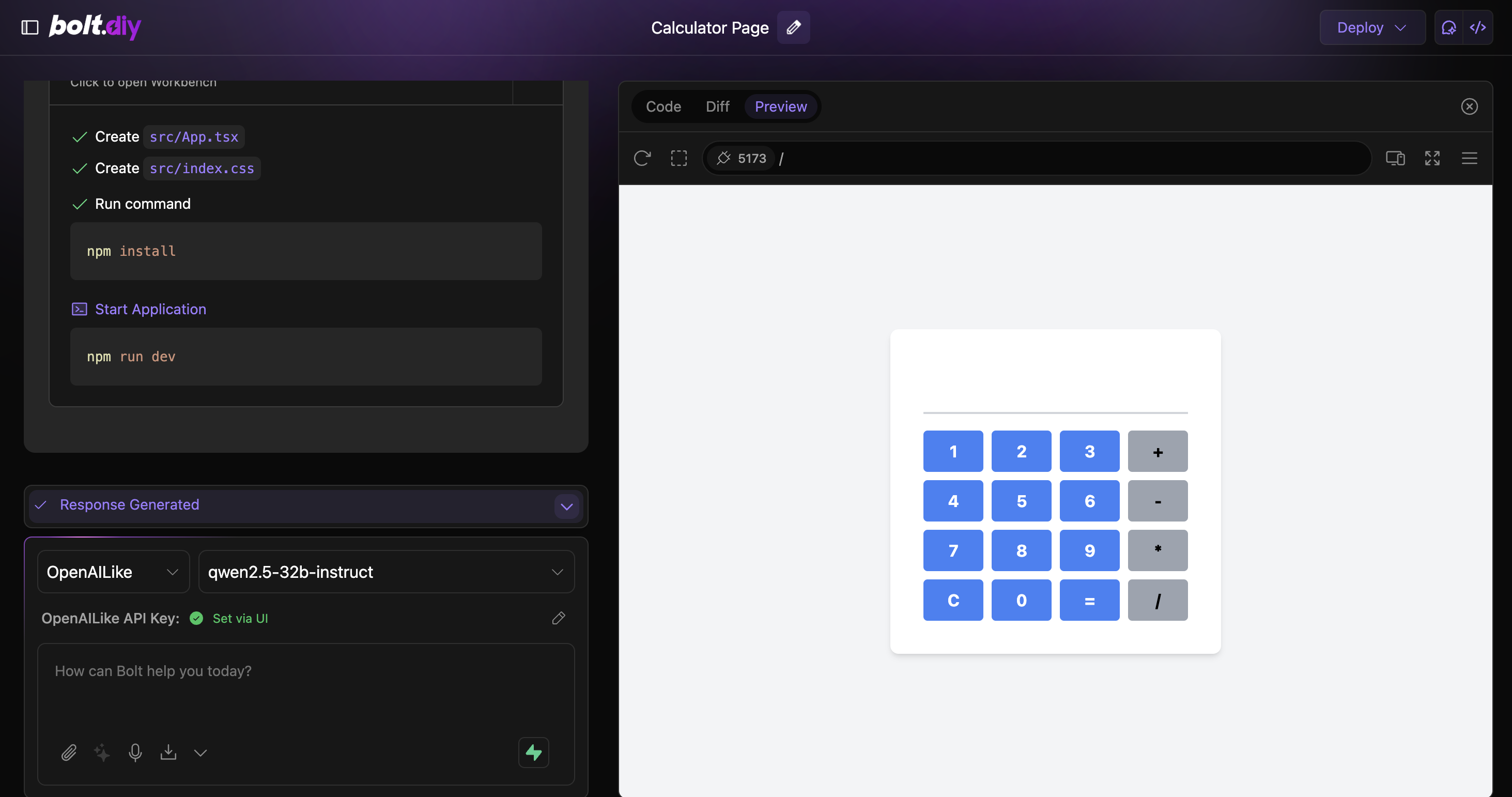This screenshot has width=1512, height=797.
Task: Click the enhance prompt sparkle icon
Action: tap(102, 753)
